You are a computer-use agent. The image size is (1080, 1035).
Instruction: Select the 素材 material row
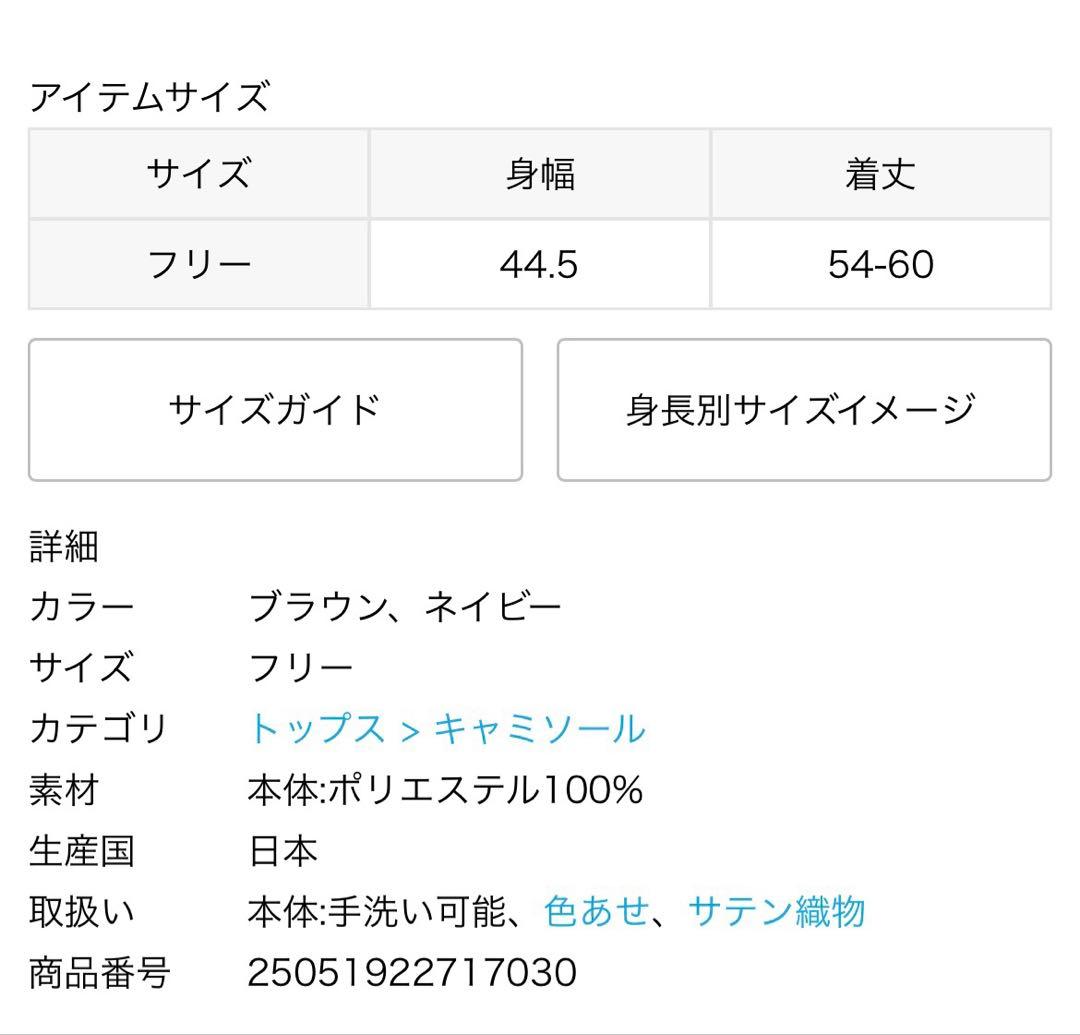coord(63,792)
